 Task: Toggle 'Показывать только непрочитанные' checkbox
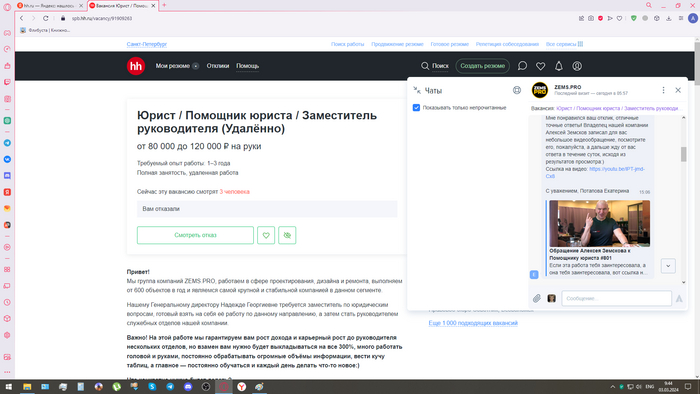click(x=417, y=108)
